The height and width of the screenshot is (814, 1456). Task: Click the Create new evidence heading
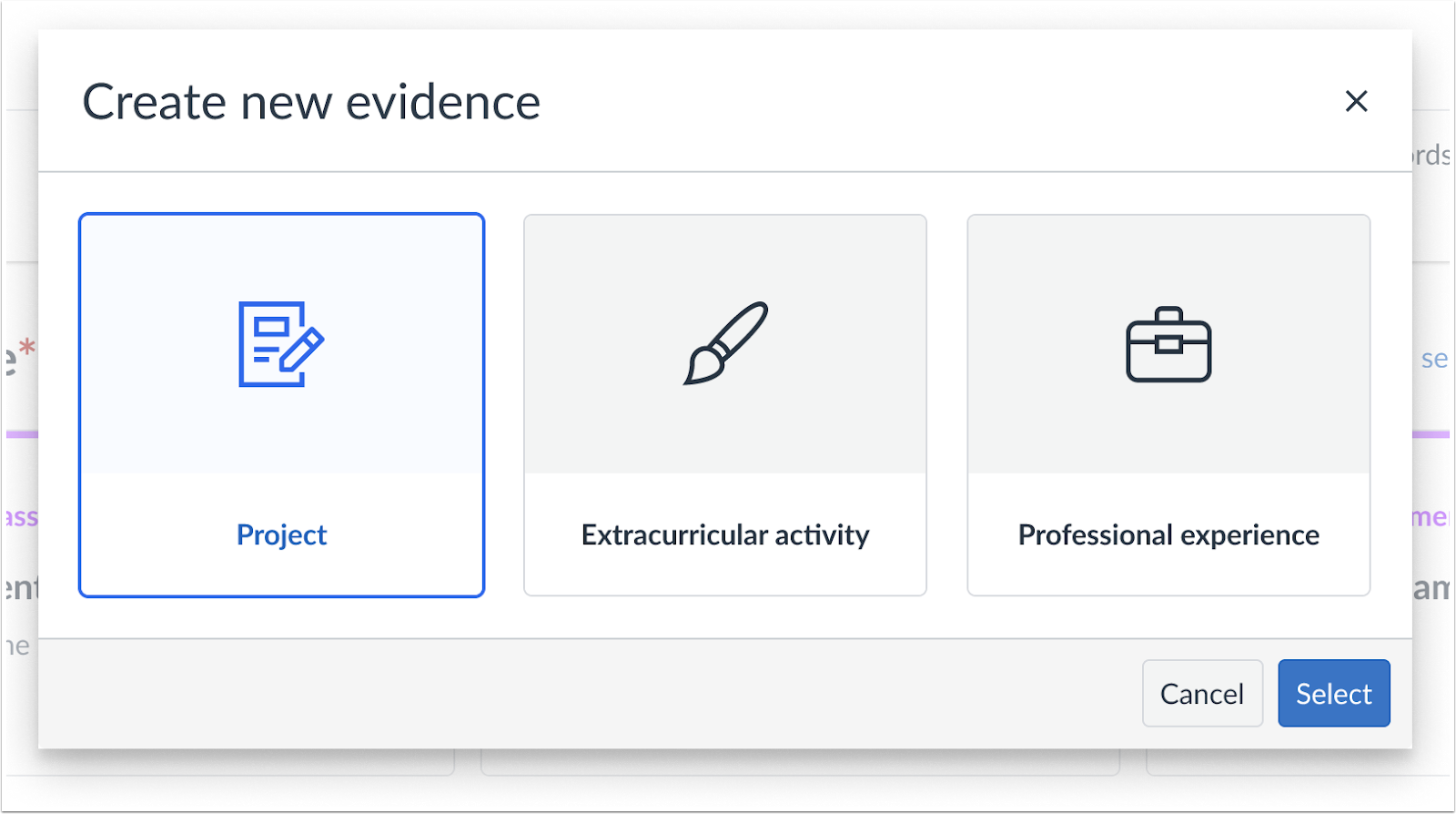311,101
